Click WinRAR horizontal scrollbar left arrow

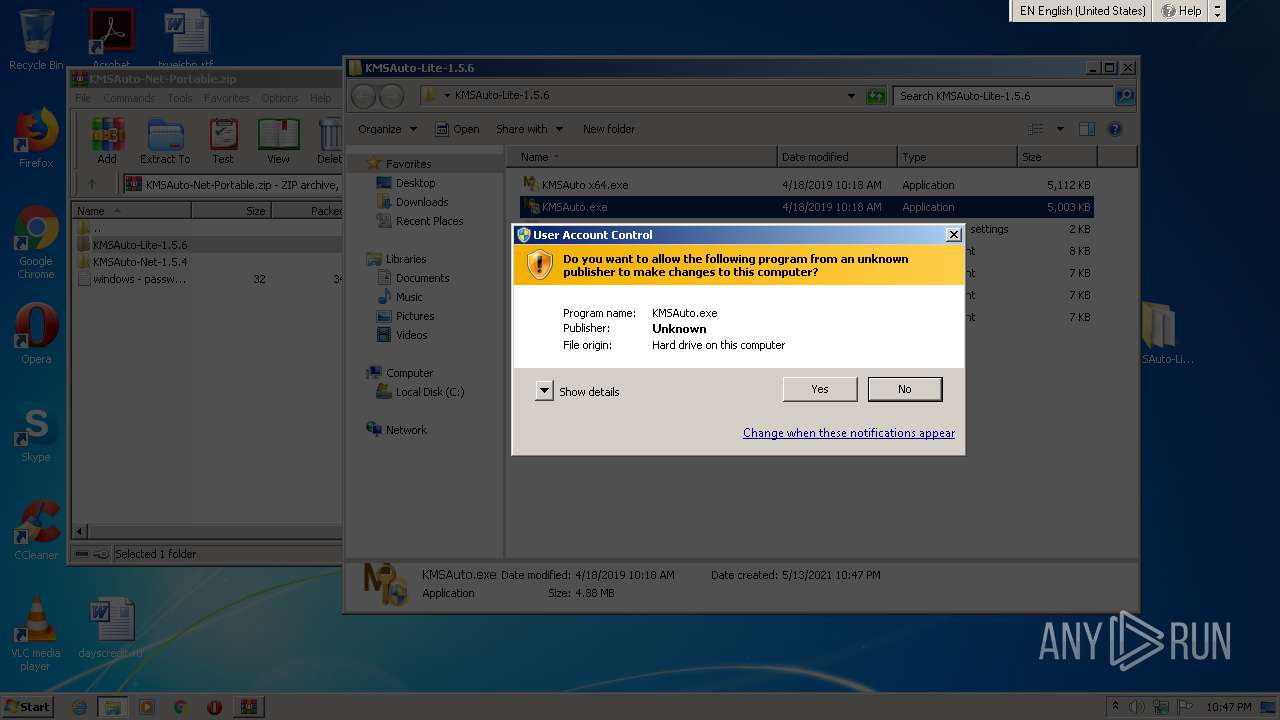coord(81,532)
